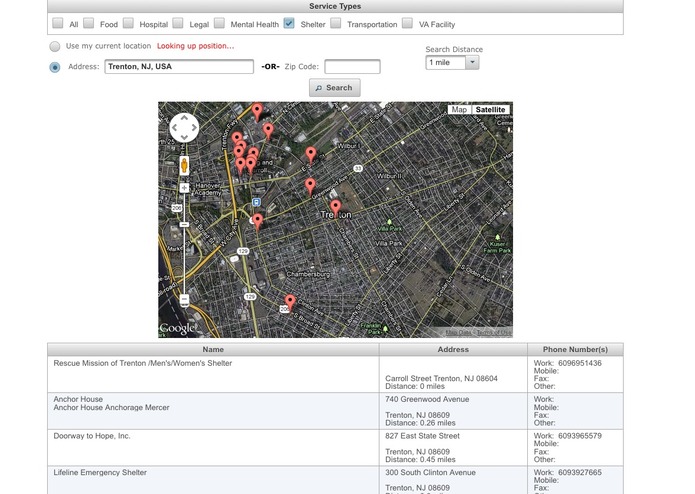Switch map to Map view
The height and width of the screenshot is (494, 695).
click(x=459, y=109)
